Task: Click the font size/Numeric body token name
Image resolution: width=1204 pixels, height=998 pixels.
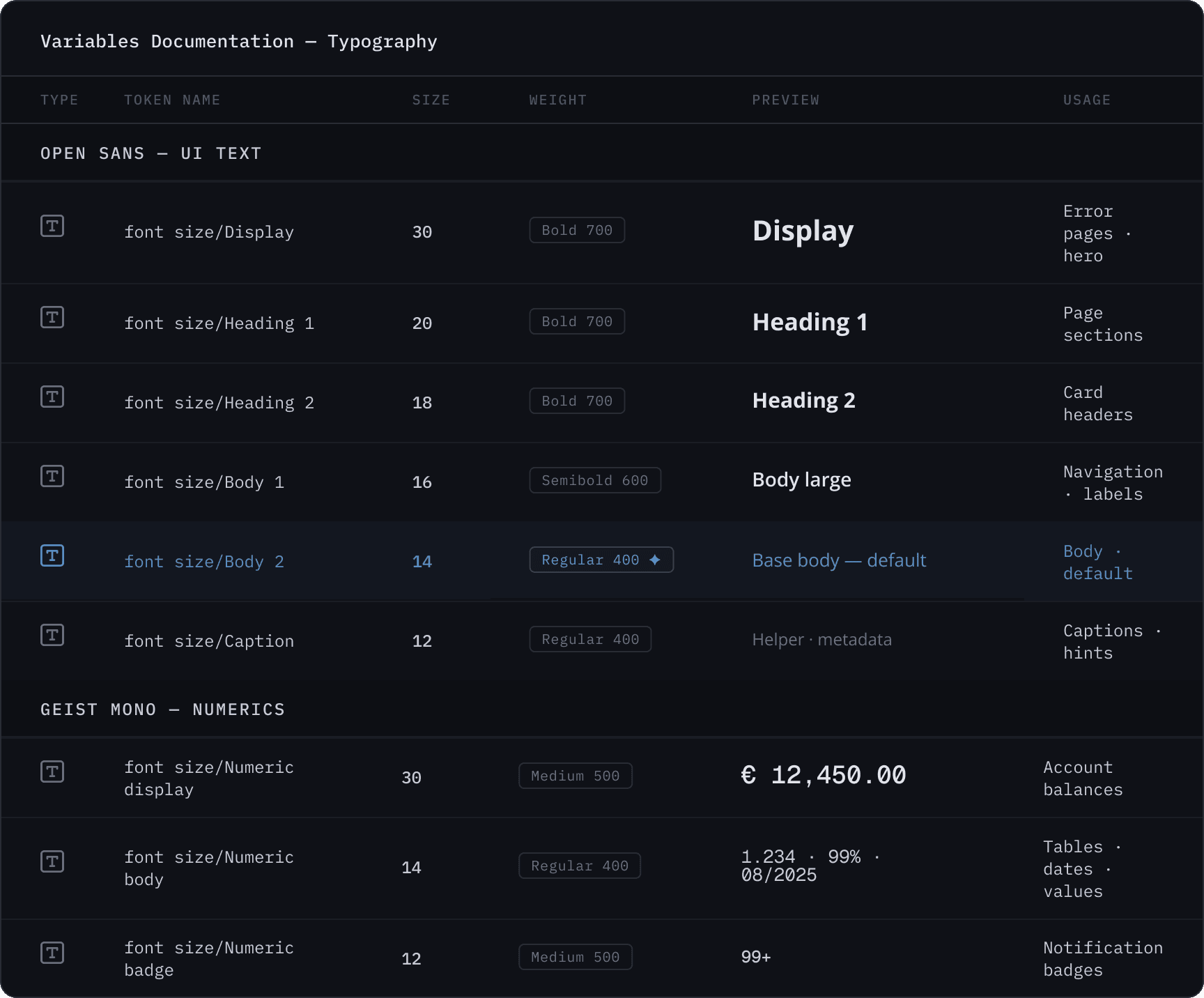Action: 209,868
